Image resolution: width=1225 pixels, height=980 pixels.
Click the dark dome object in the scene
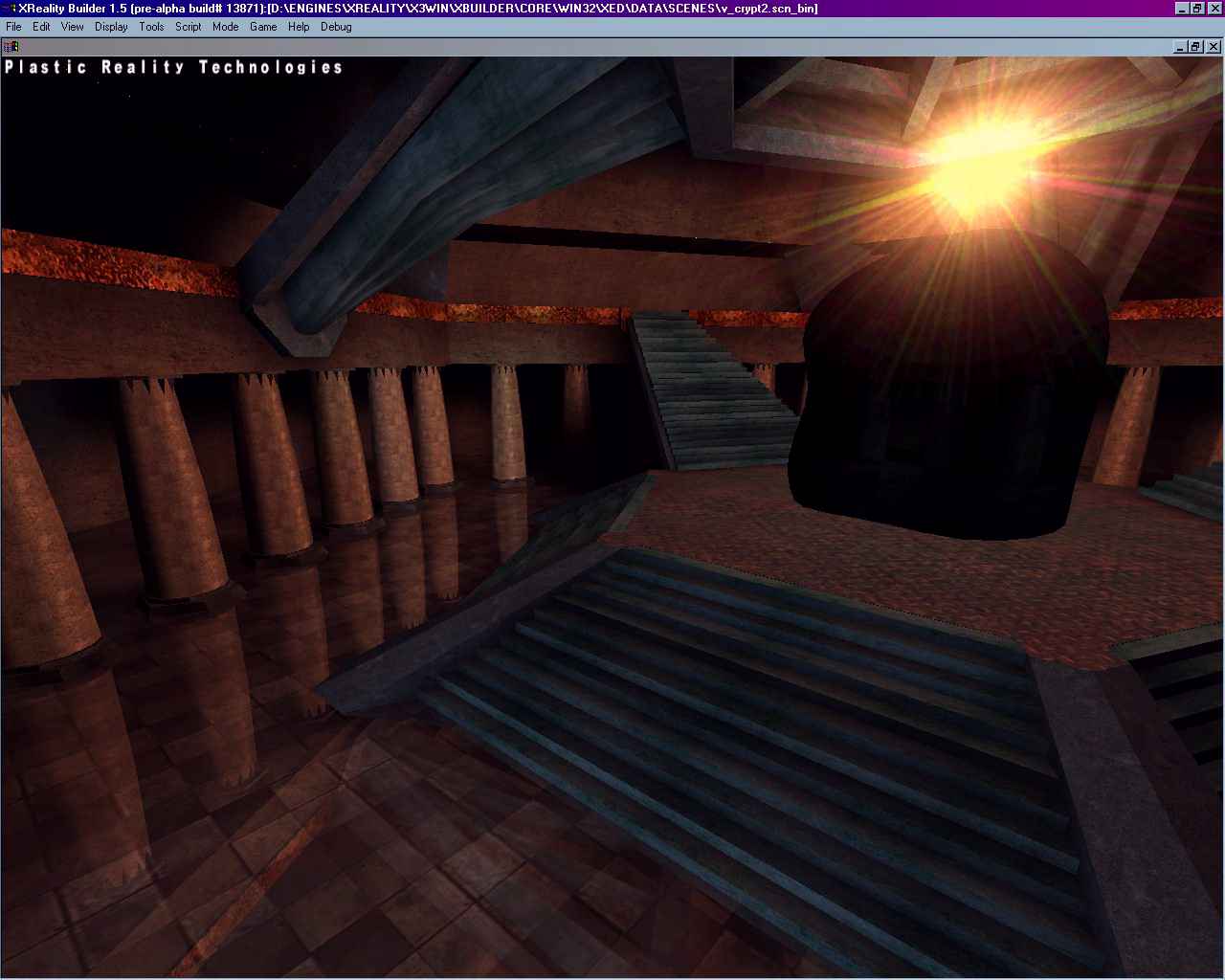(947, 388)
